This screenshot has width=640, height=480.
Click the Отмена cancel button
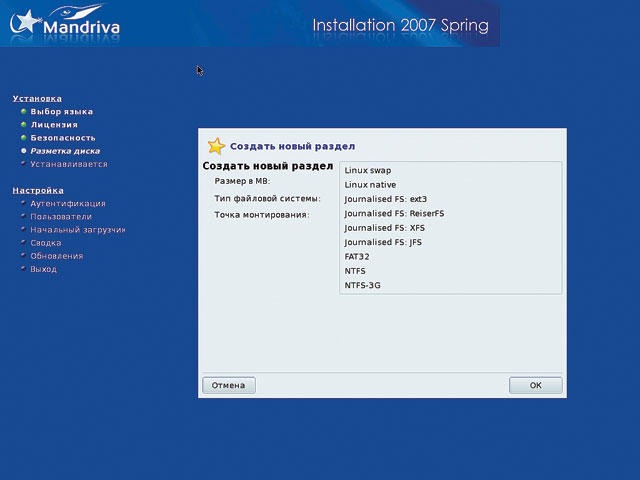[229, 385]
